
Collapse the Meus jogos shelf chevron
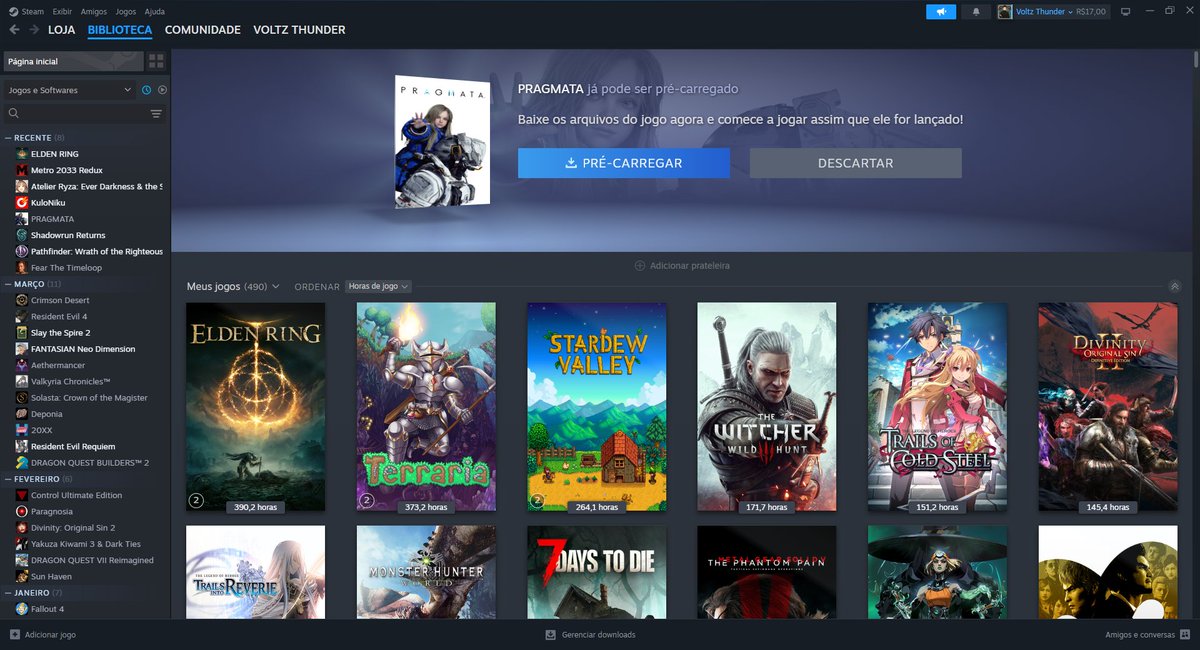click(x=1175, y=286)
